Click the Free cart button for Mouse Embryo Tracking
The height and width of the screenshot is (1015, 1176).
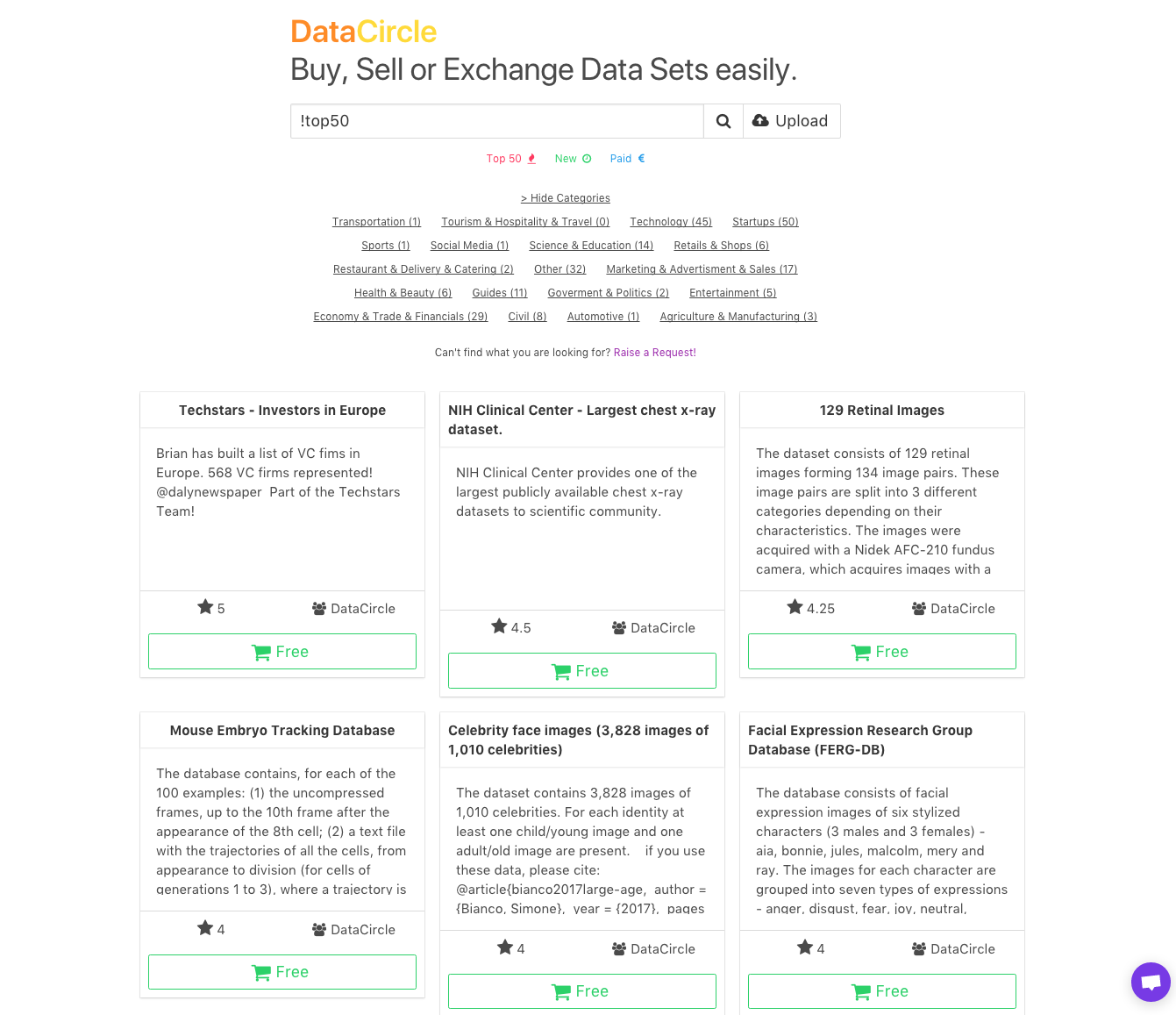point(282,972)
